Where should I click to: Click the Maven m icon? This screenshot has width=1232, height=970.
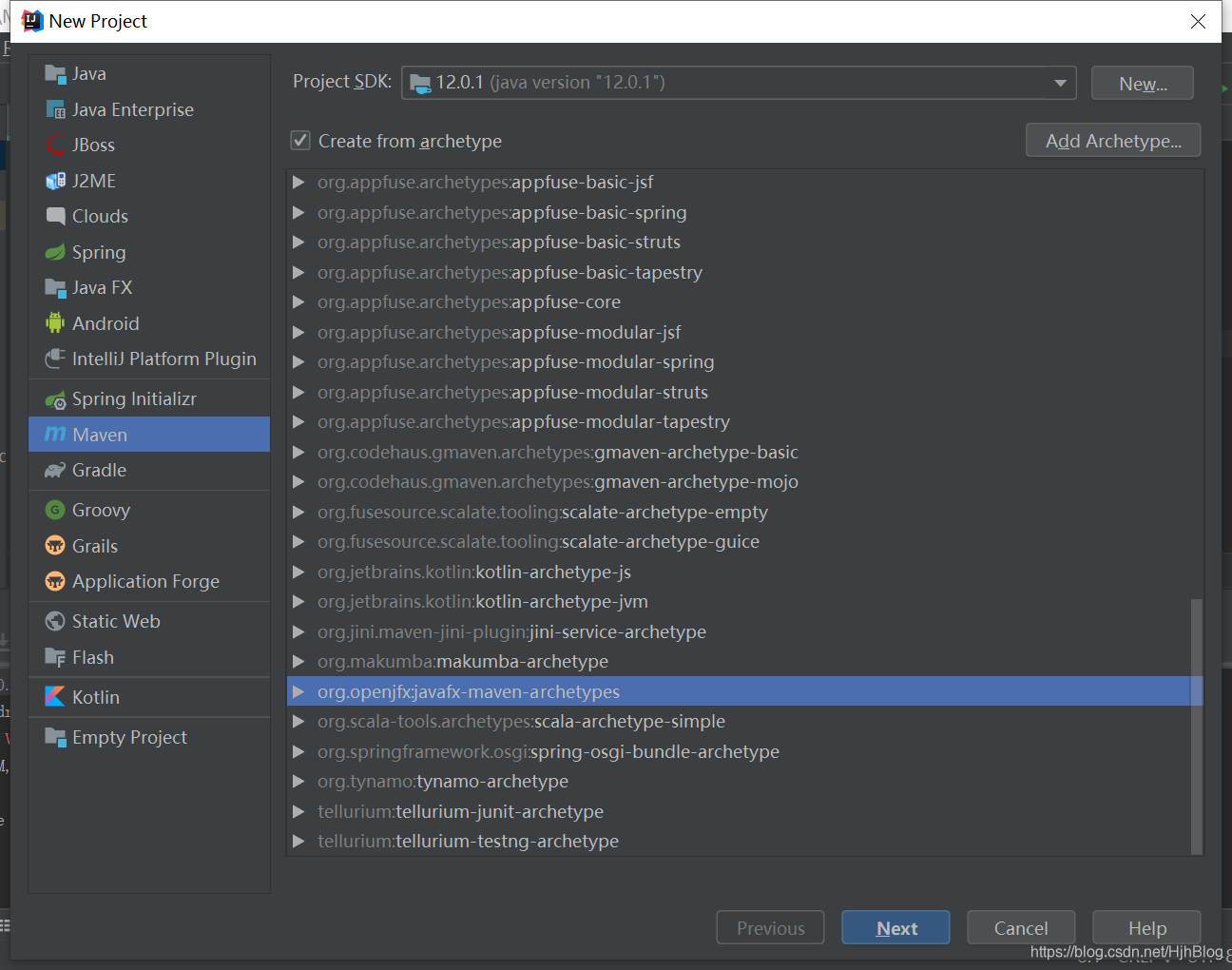point(55,435)
